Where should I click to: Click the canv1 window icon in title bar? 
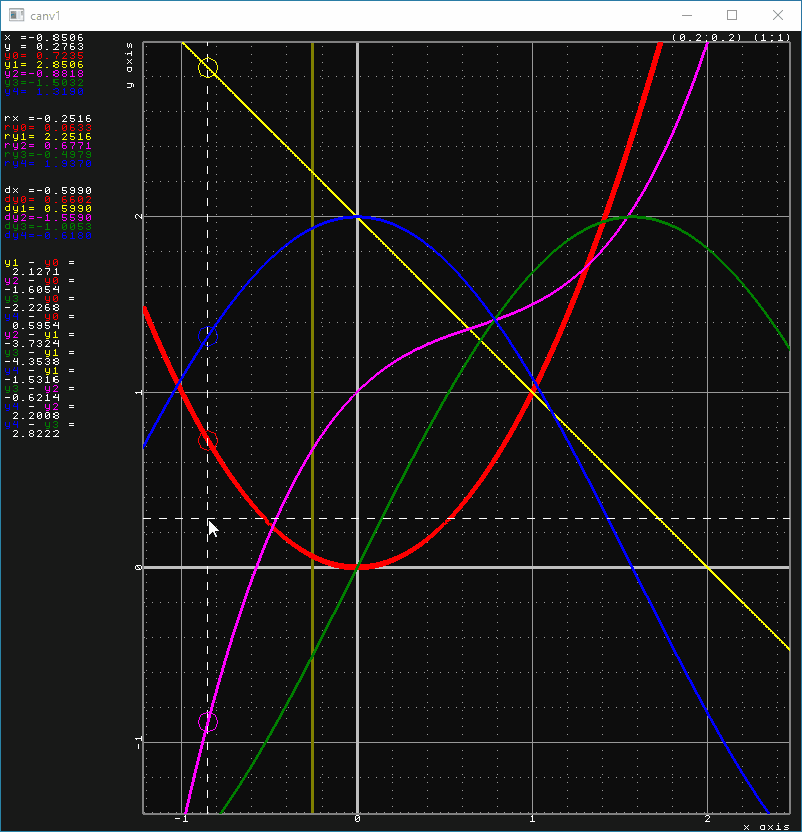16,15
